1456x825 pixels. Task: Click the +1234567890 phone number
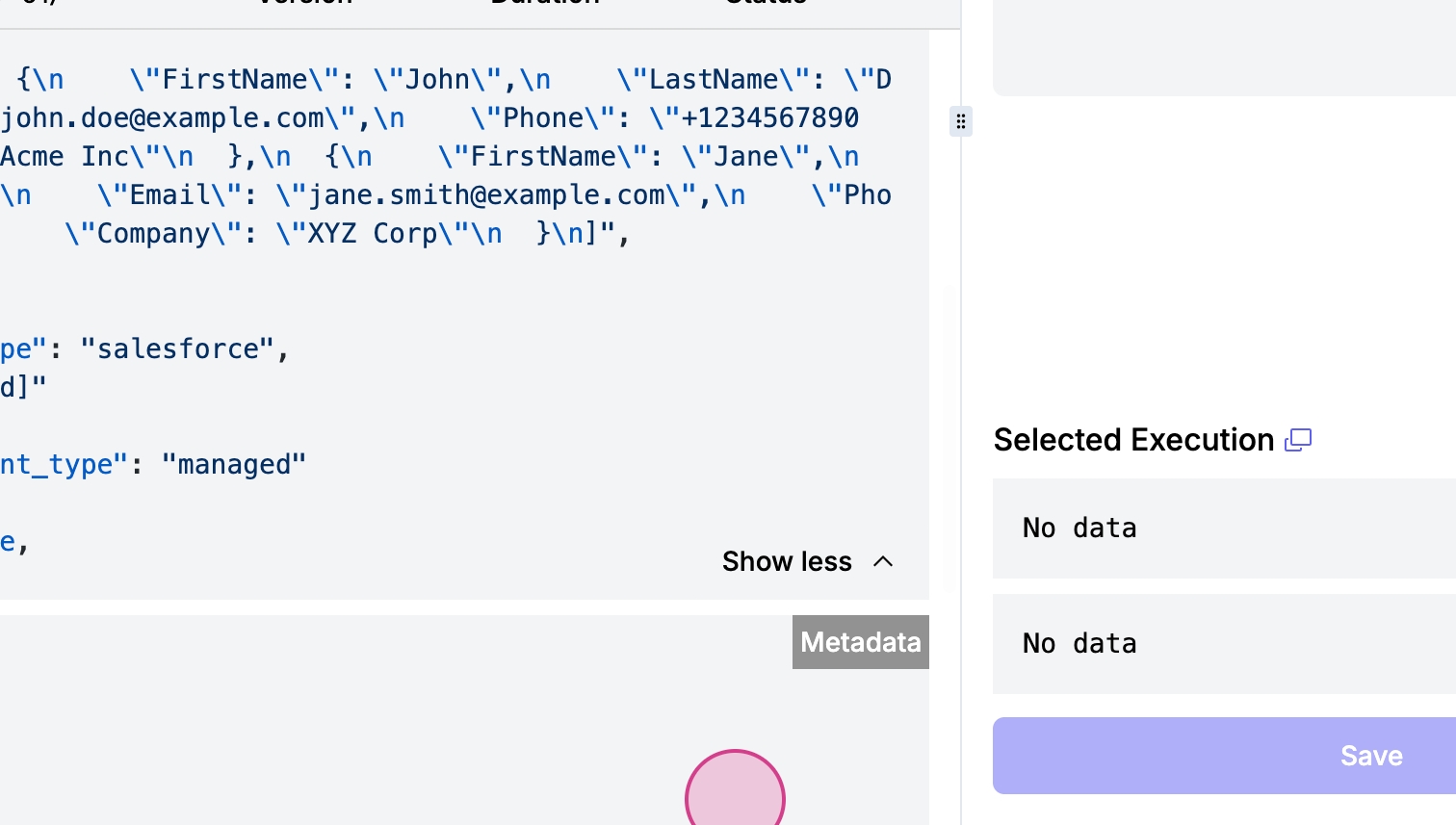(x=769, y=118)
